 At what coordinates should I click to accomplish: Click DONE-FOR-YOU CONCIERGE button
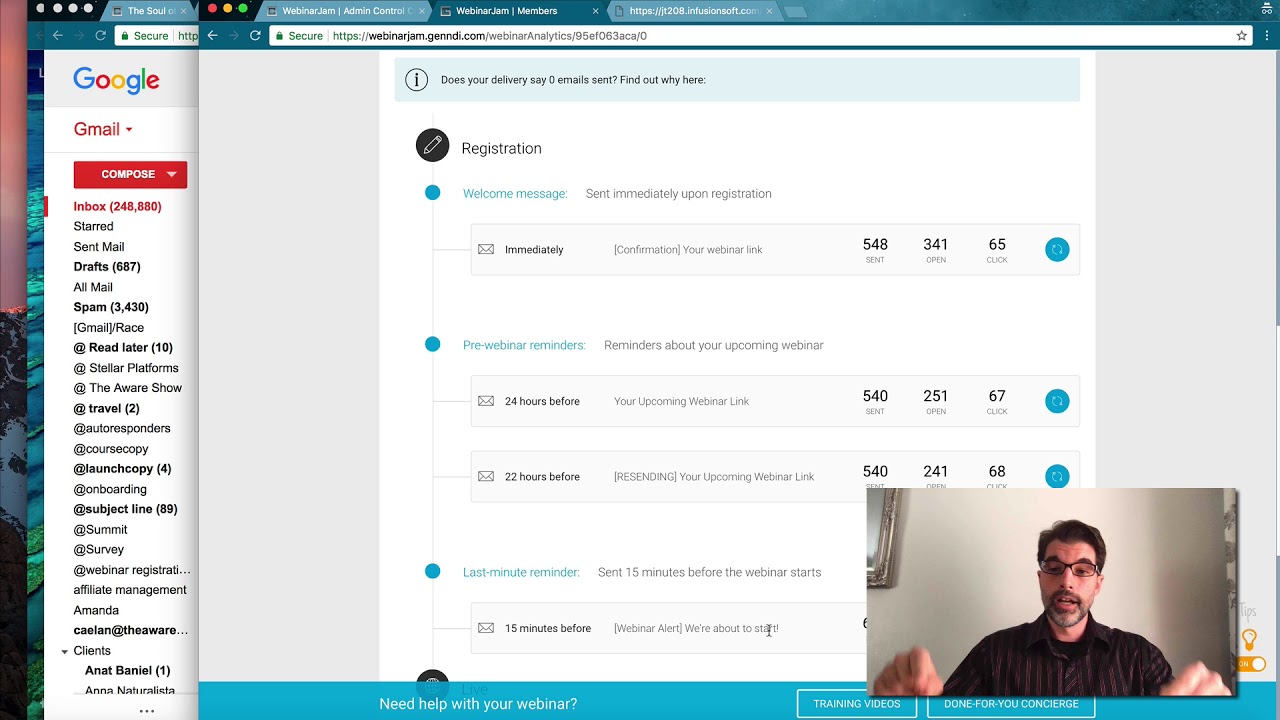1011,704
